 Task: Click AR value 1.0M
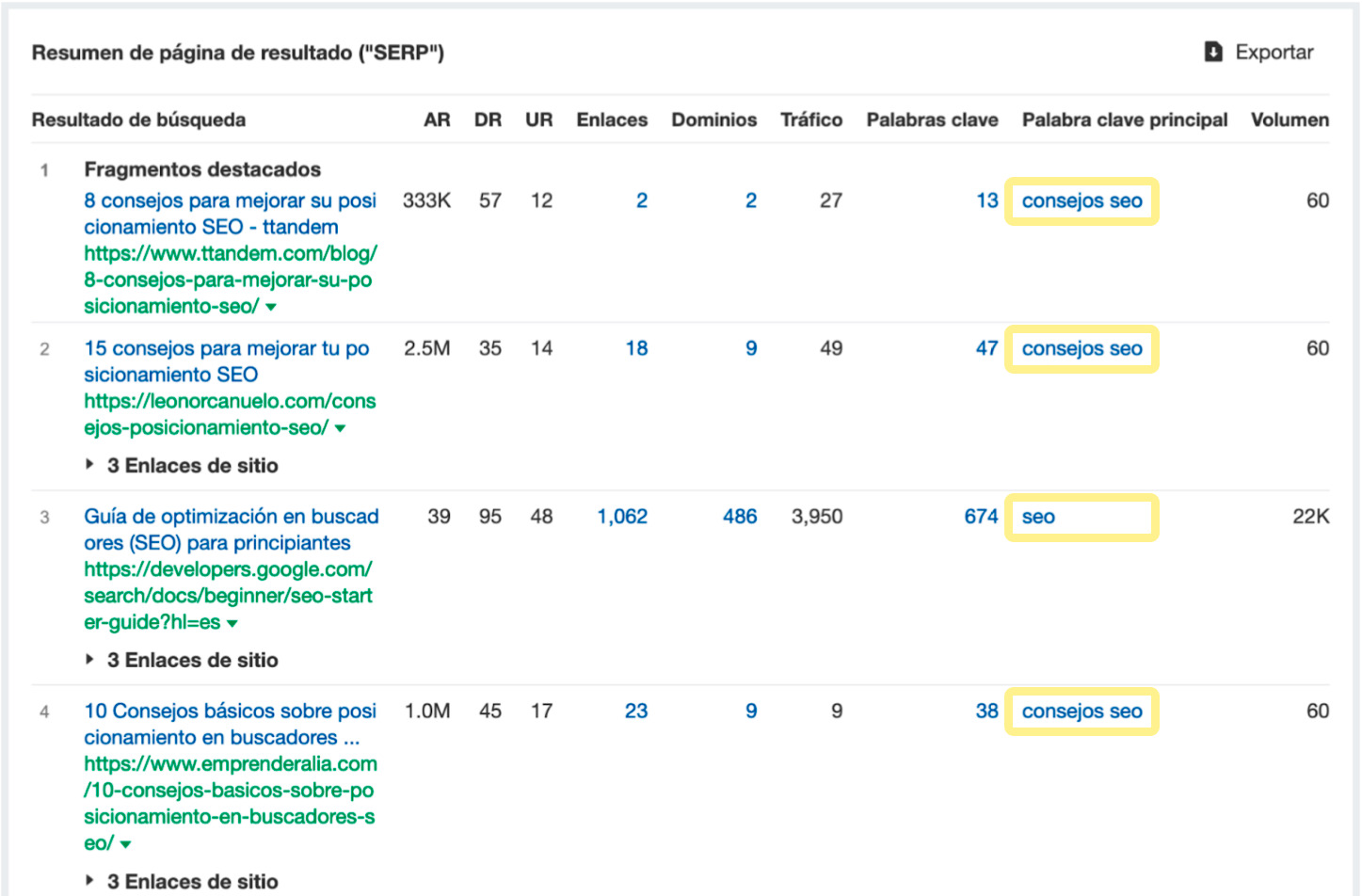point(427,712)
